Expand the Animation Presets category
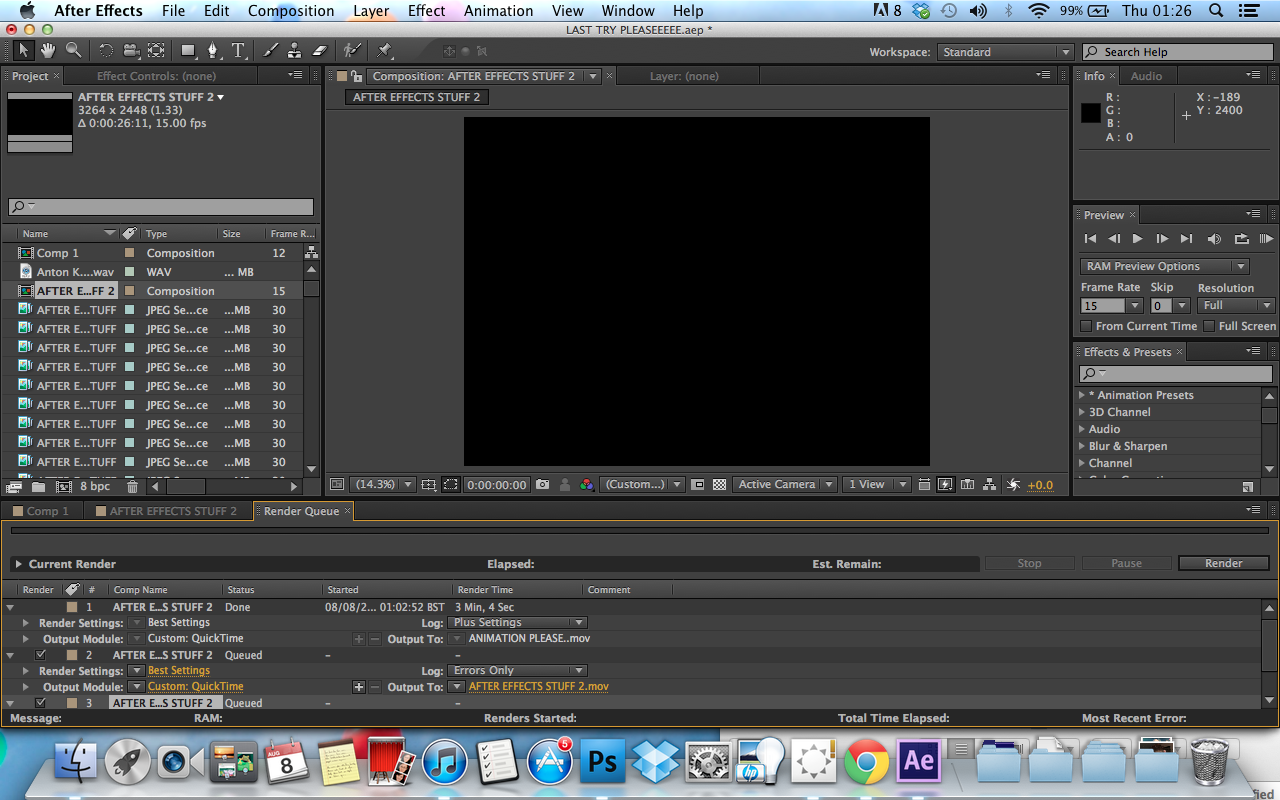Image resolution: width=1280 pixels, height=800 pixels. (1082, 395)
